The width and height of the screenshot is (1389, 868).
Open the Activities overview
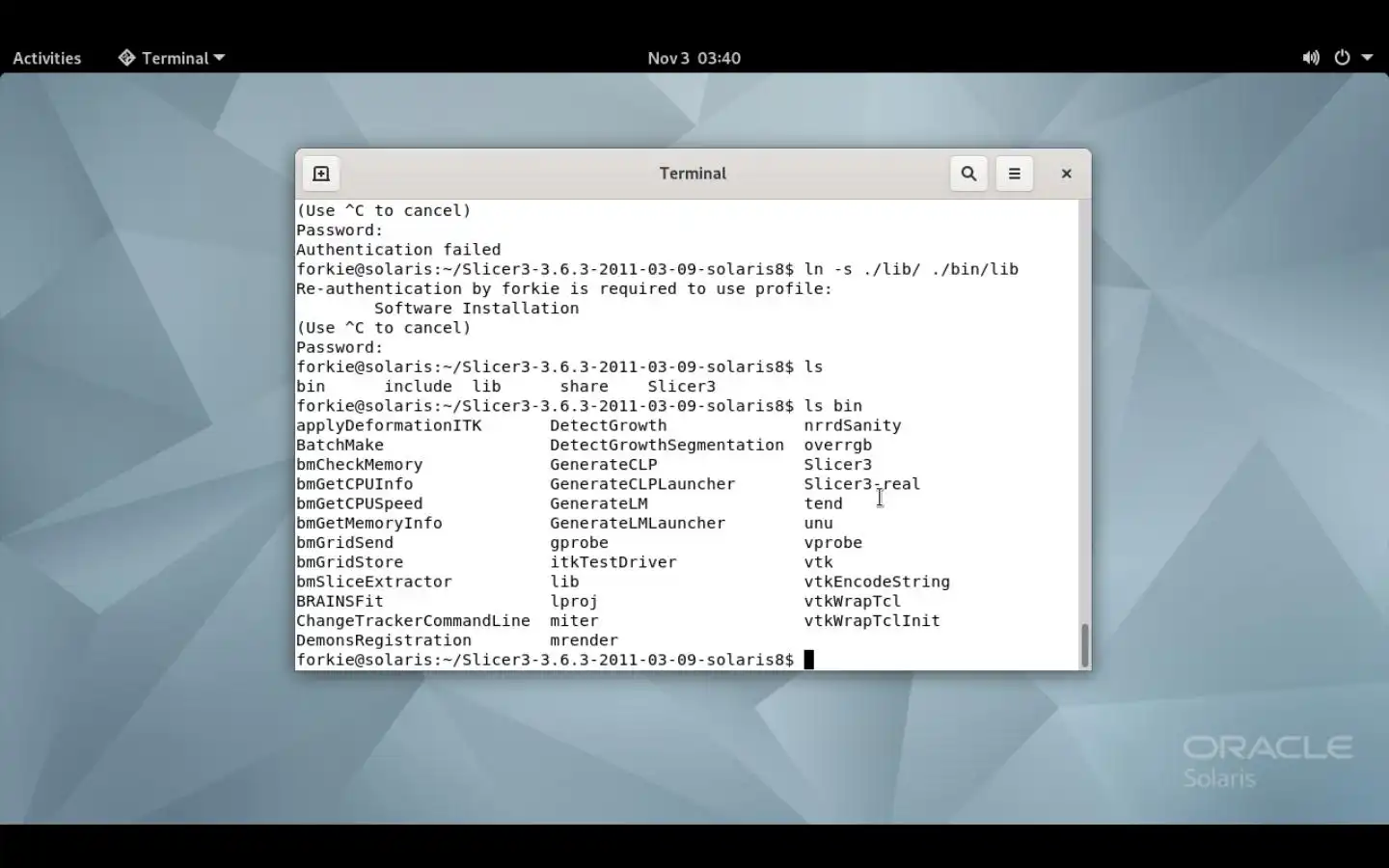click(x=46, y=58)
